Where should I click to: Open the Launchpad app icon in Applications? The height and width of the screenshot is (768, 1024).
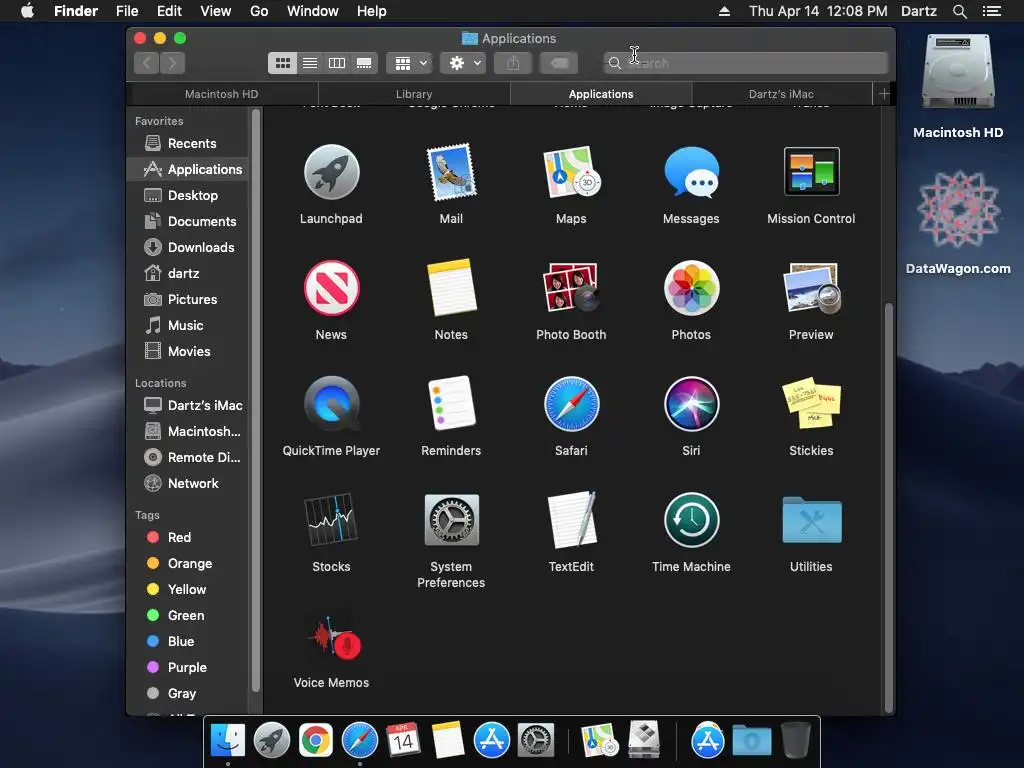point(331,172)
